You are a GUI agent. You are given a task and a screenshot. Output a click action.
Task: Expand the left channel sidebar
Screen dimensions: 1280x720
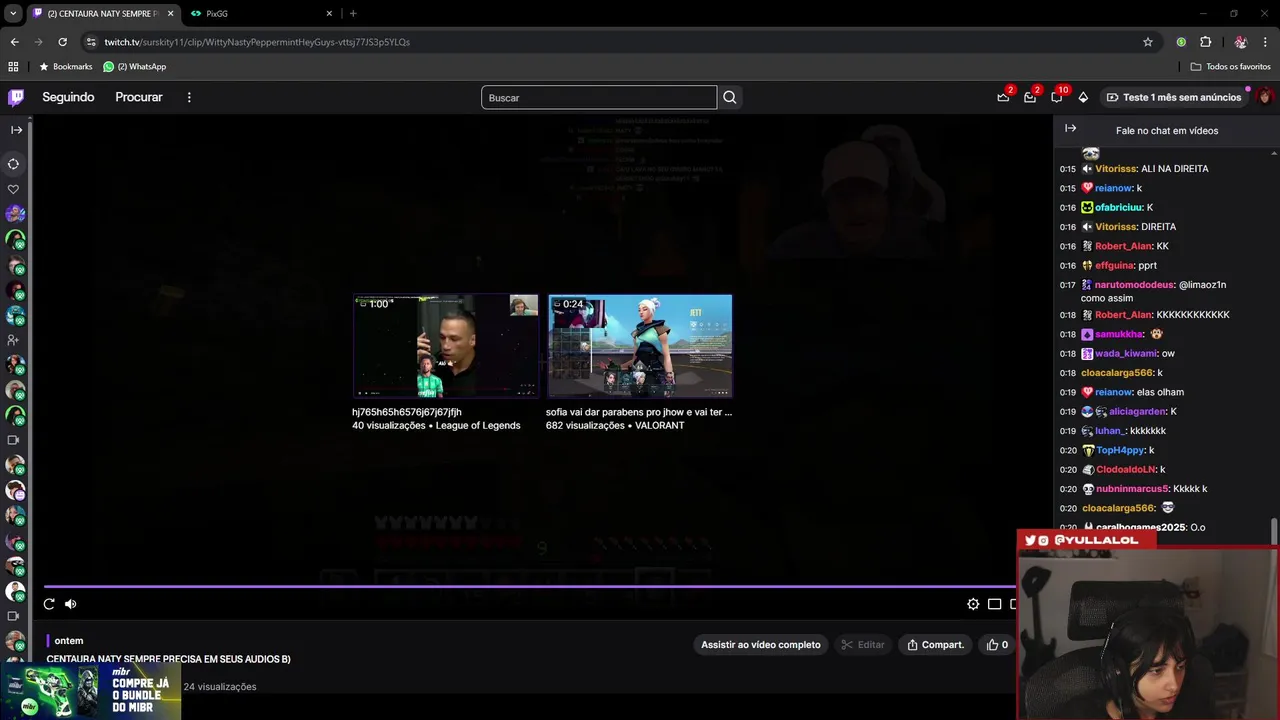pyautogui.click(x=16, y=130)
